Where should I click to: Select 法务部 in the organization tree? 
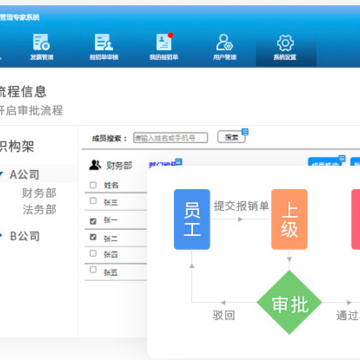tap(39, 210)
